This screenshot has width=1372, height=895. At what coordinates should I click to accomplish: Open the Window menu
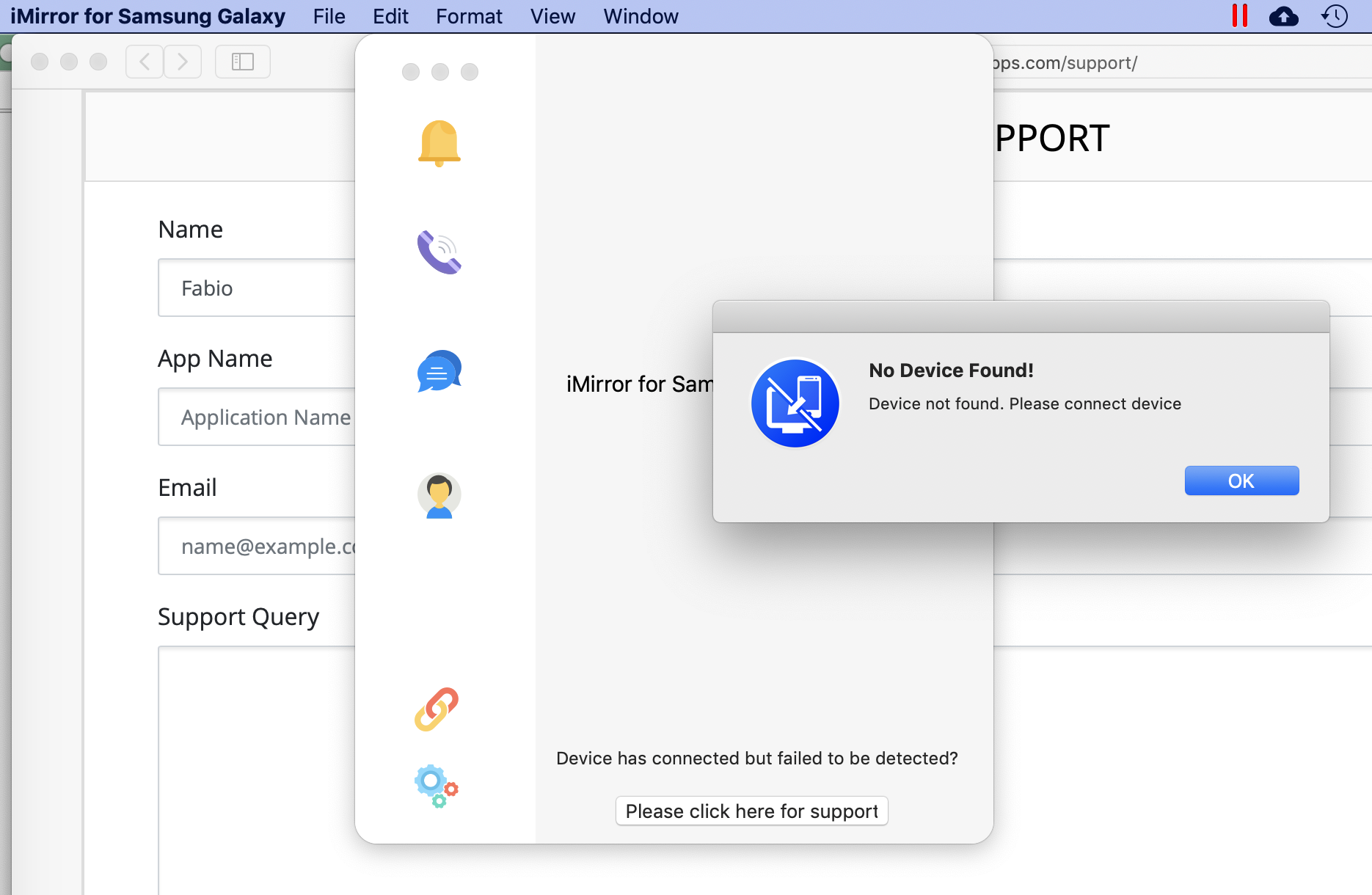tap(641, 16)
